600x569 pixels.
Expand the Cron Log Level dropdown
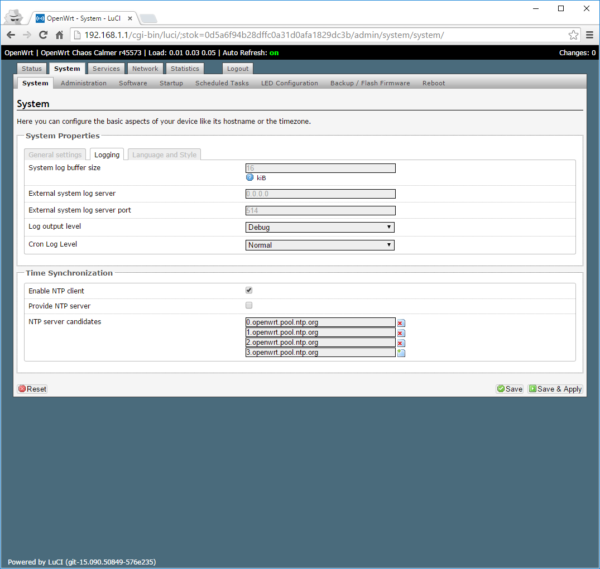coord(320,244)
